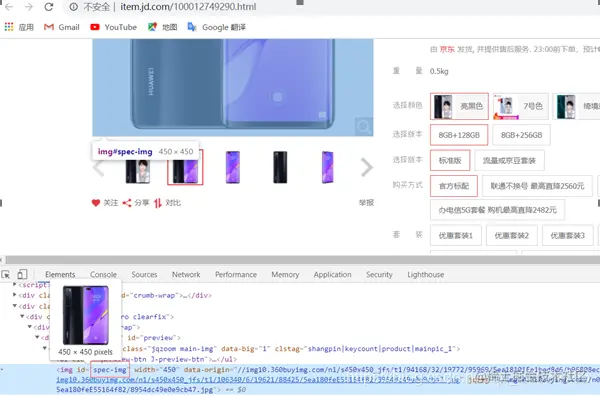
Task: Reload the page with the refresh icon
Action: (x=49, y=7)
